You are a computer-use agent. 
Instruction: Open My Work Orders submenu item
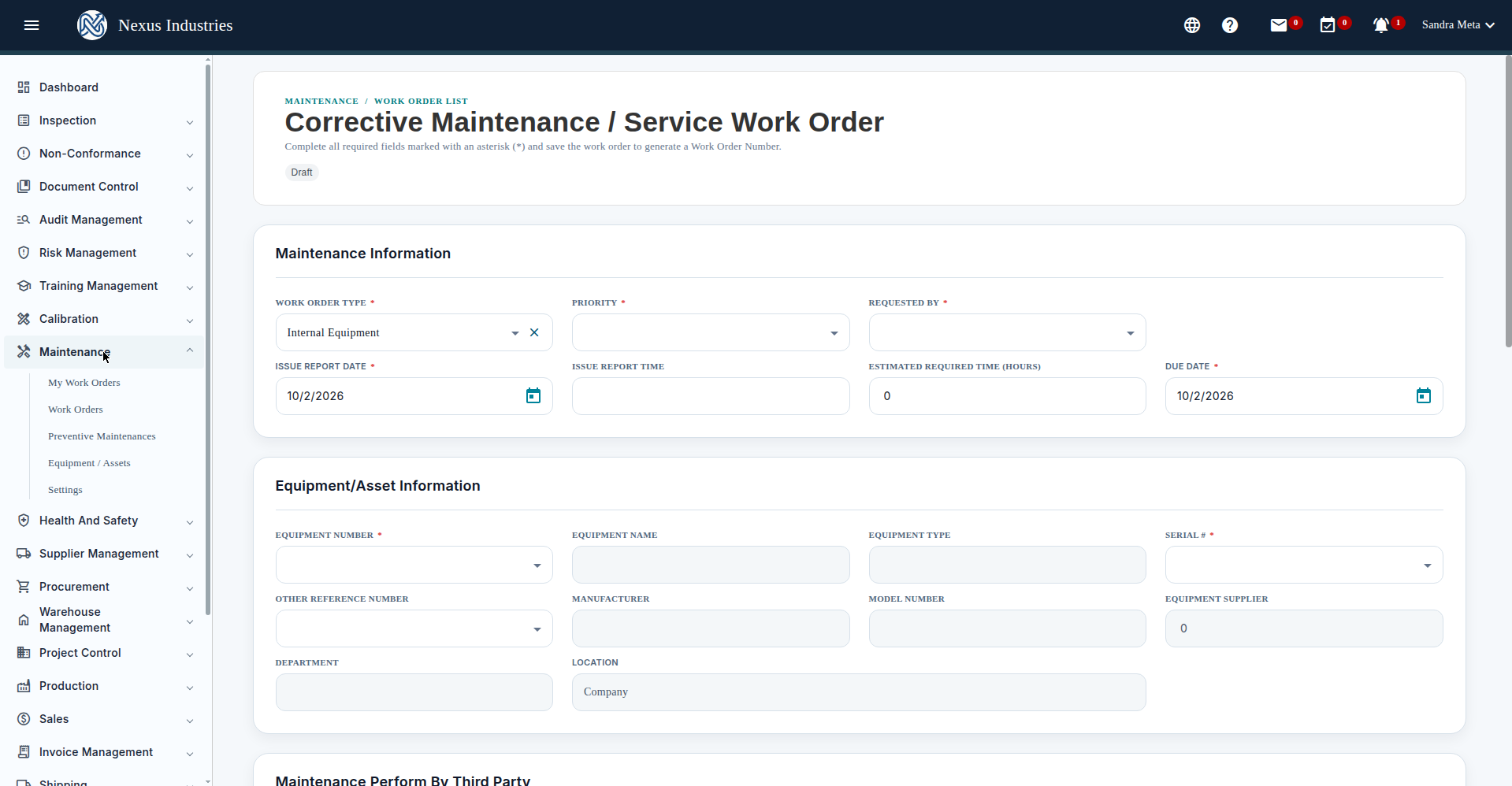coord(84,383)
